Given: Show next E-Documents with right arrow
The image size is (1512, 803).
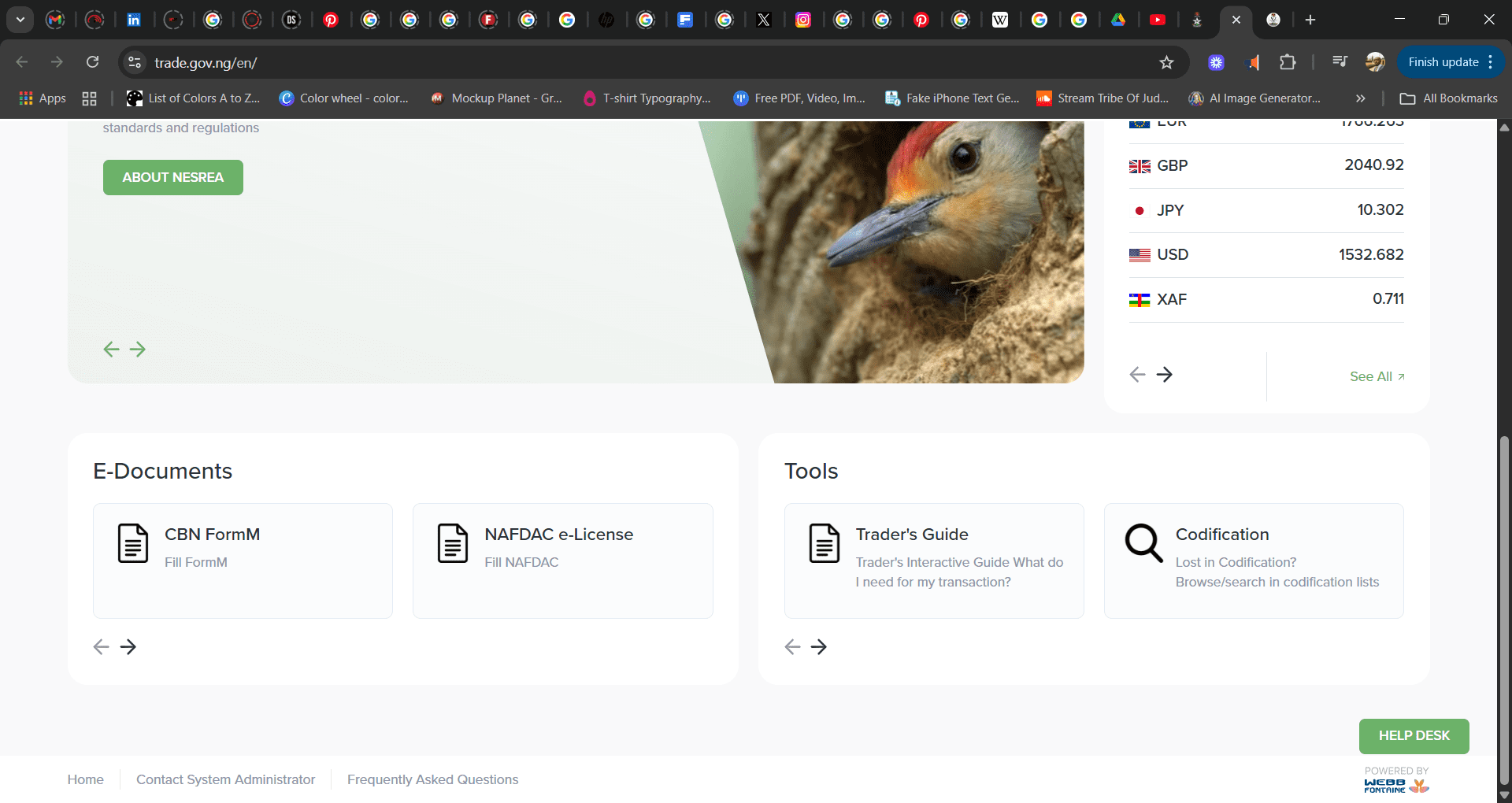Looking at the screenshot, I should point(128,647).
